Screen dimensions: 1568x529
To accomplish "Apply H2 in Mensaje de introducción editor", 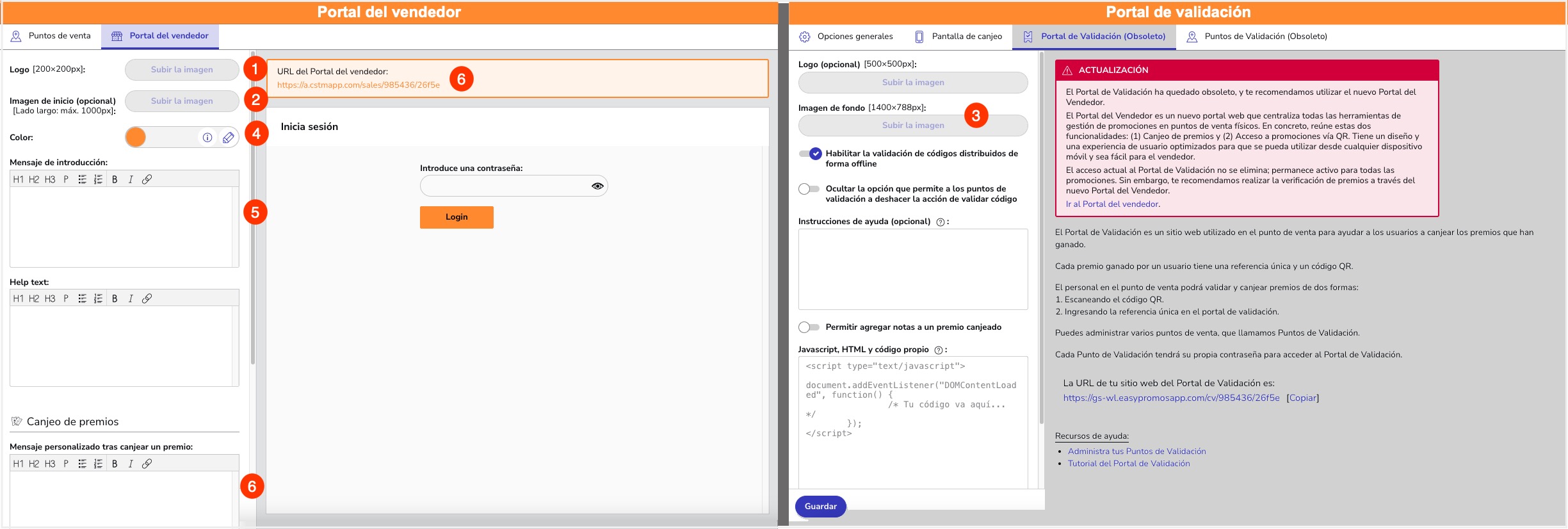I will 34,179.
